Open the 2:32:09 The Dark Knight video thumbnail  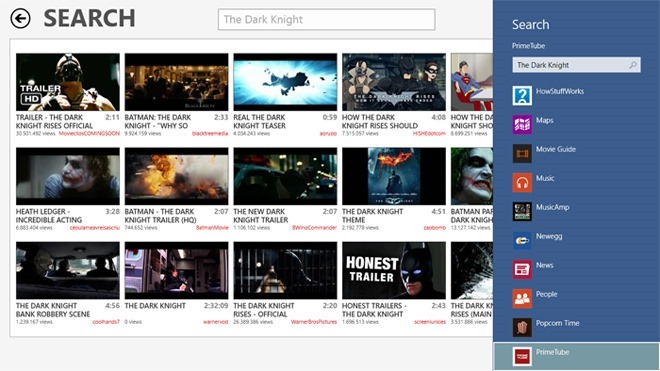[176, 270]
